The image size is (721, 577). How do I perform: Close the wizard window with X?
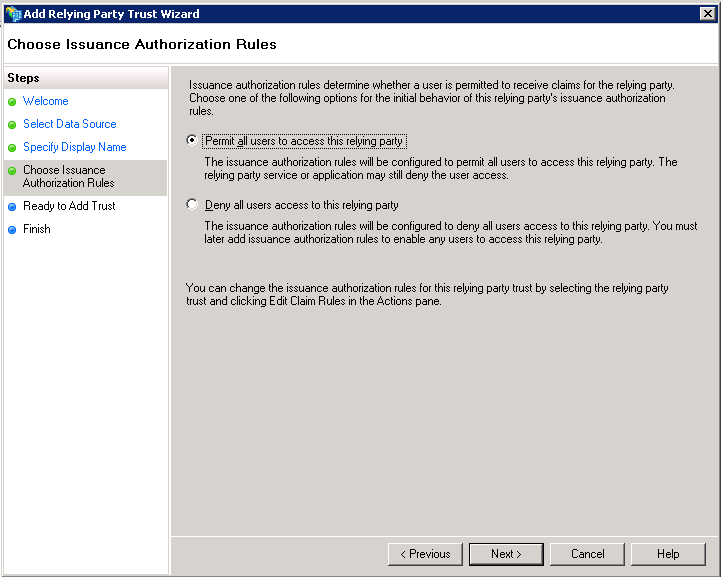(x=707, y=14)
